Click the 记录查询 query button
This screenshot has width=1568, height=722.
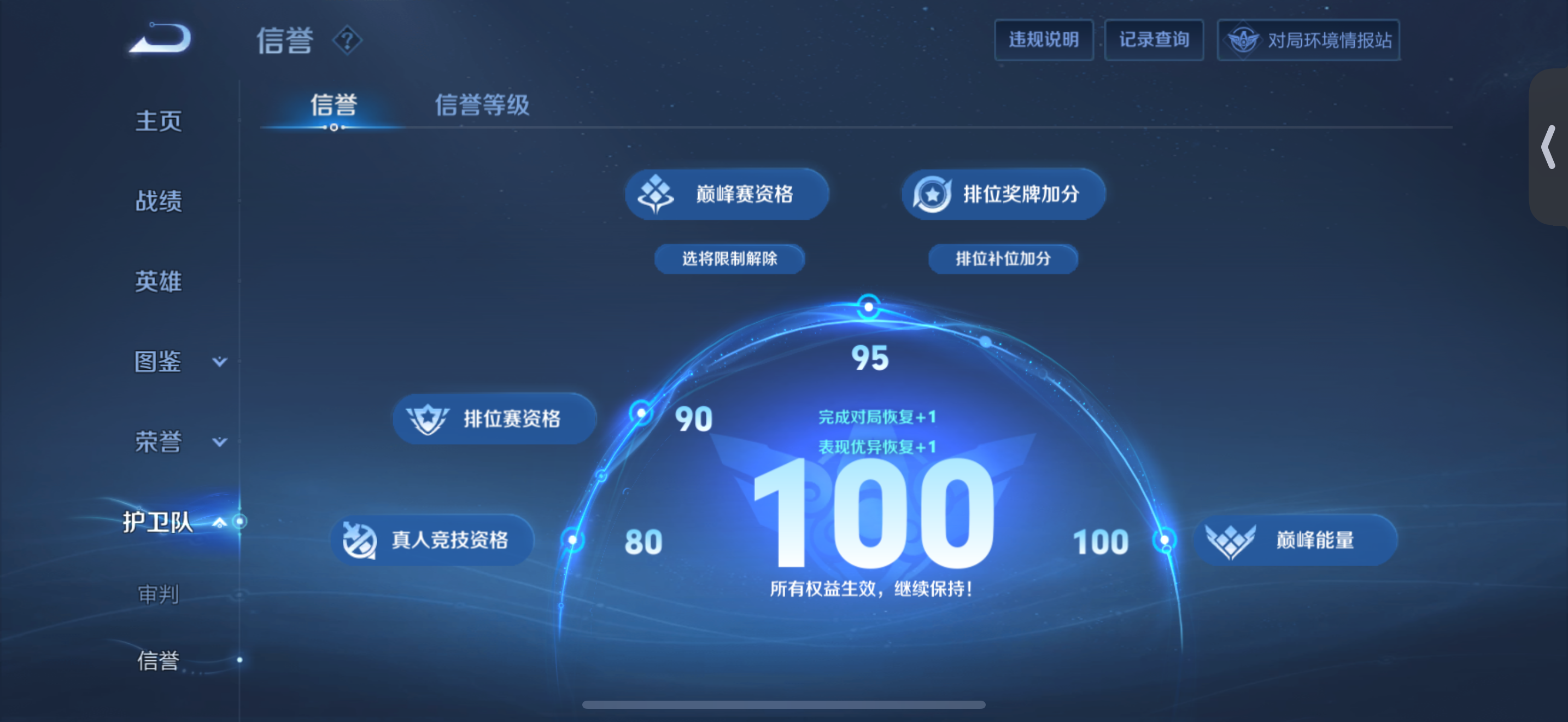[x=1154, y=39]
